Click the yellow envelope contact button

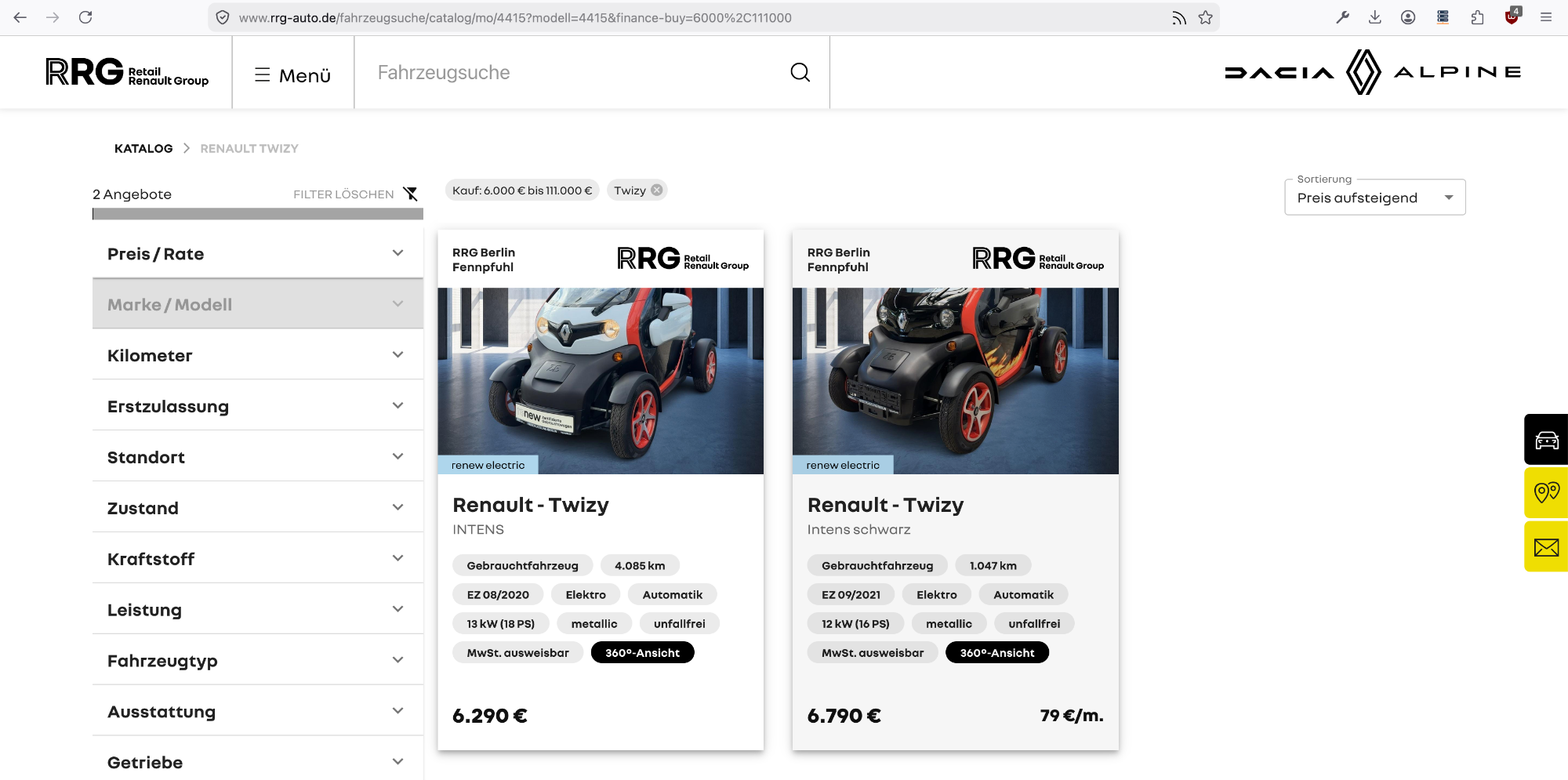coord(1546,546)
